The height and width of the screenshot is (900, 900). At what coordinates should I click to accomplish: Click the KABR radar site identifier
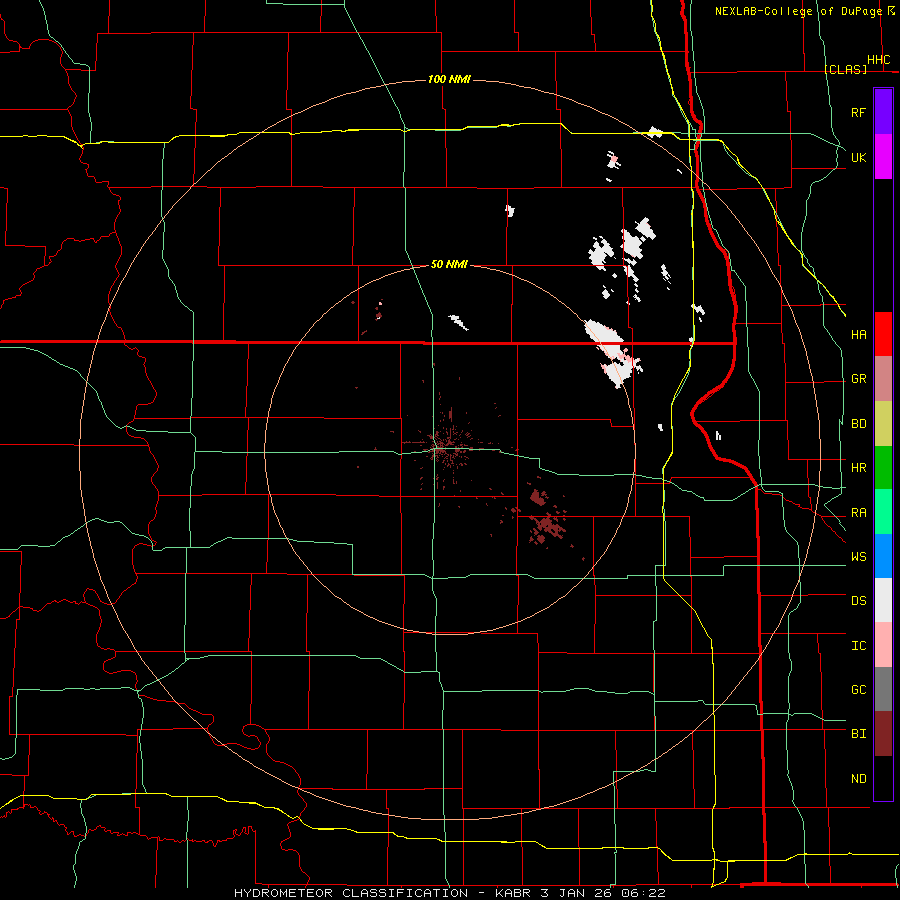[514, 893]
